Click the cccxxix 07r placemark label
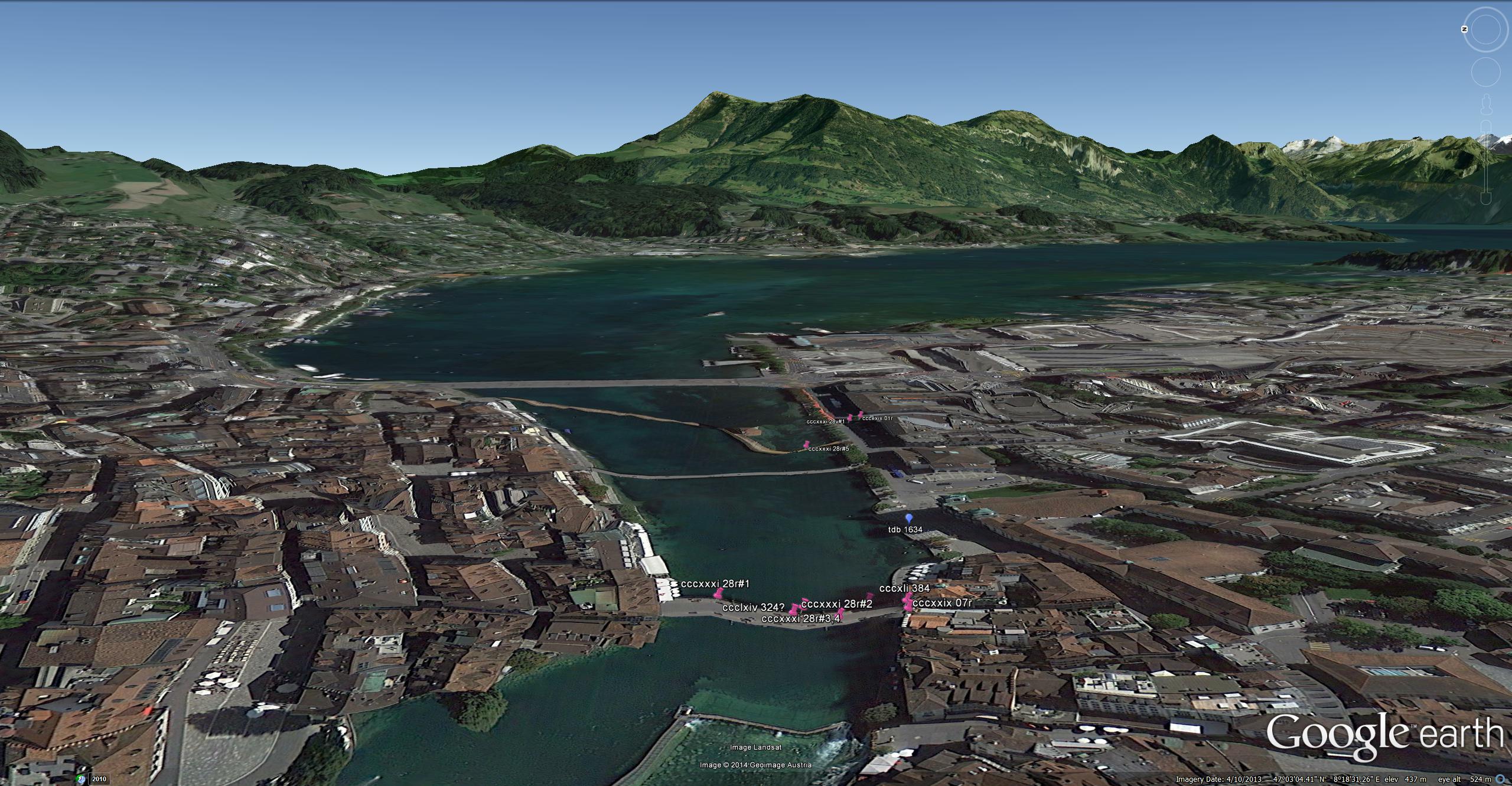The width and height of the screenshot is (1512, 786). [942, 603]
